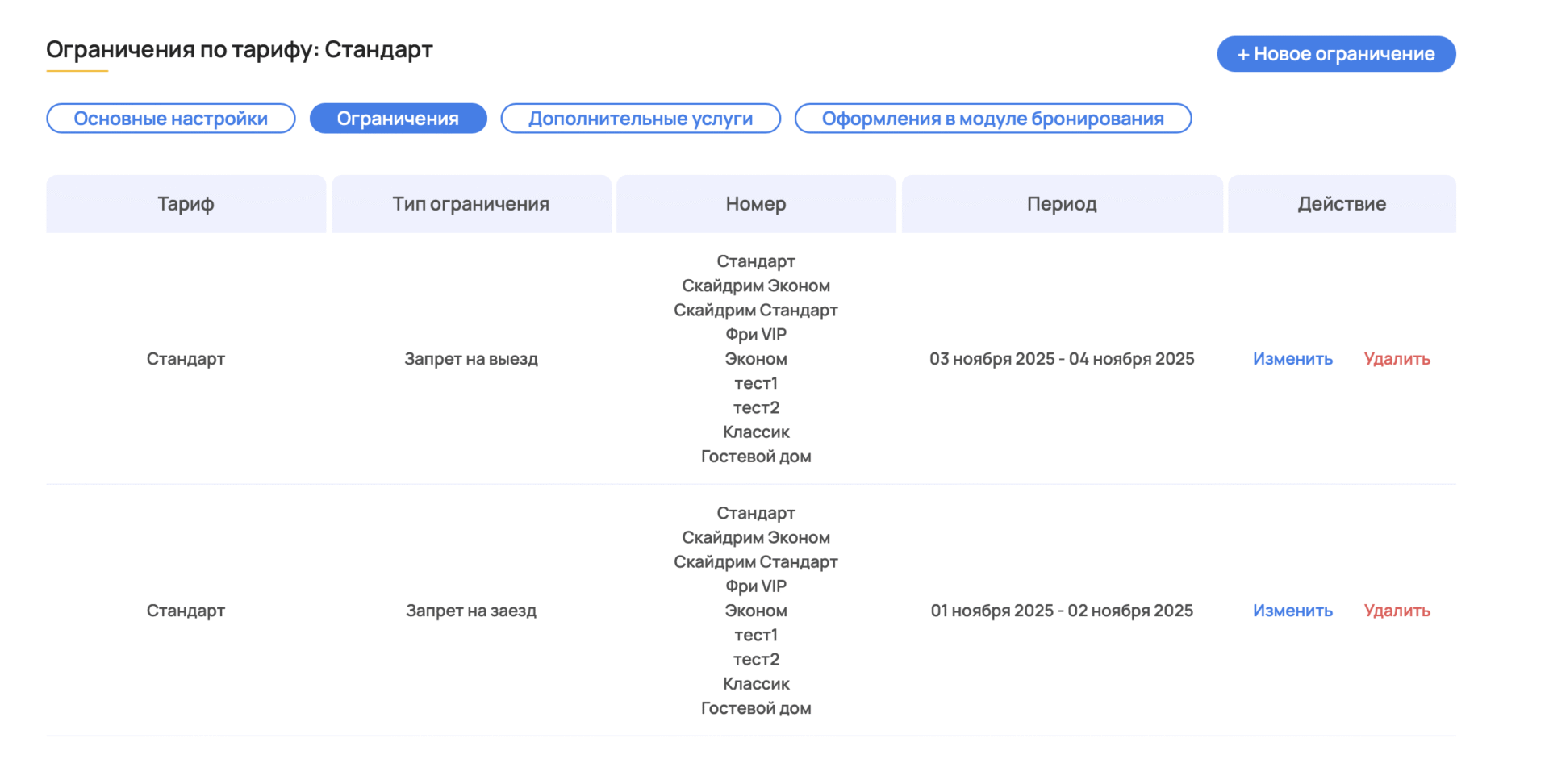Screen dimensions: 1549x784
Task: Click the Запрет на заезд cell text
Action: (x=471, y=611)
